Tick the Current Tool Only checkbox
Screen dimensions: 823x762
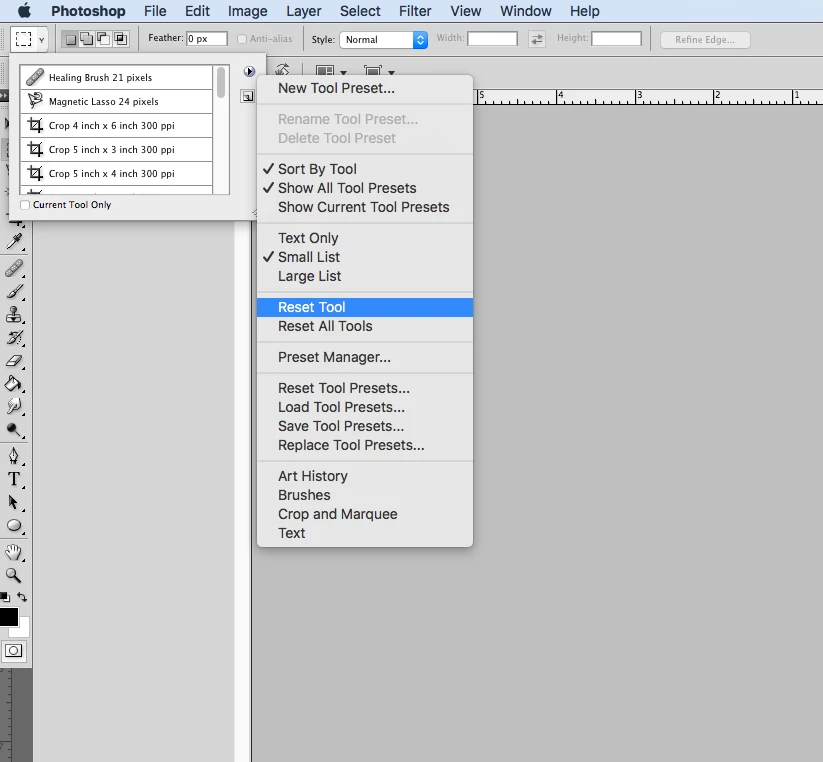tap(25, 205)
